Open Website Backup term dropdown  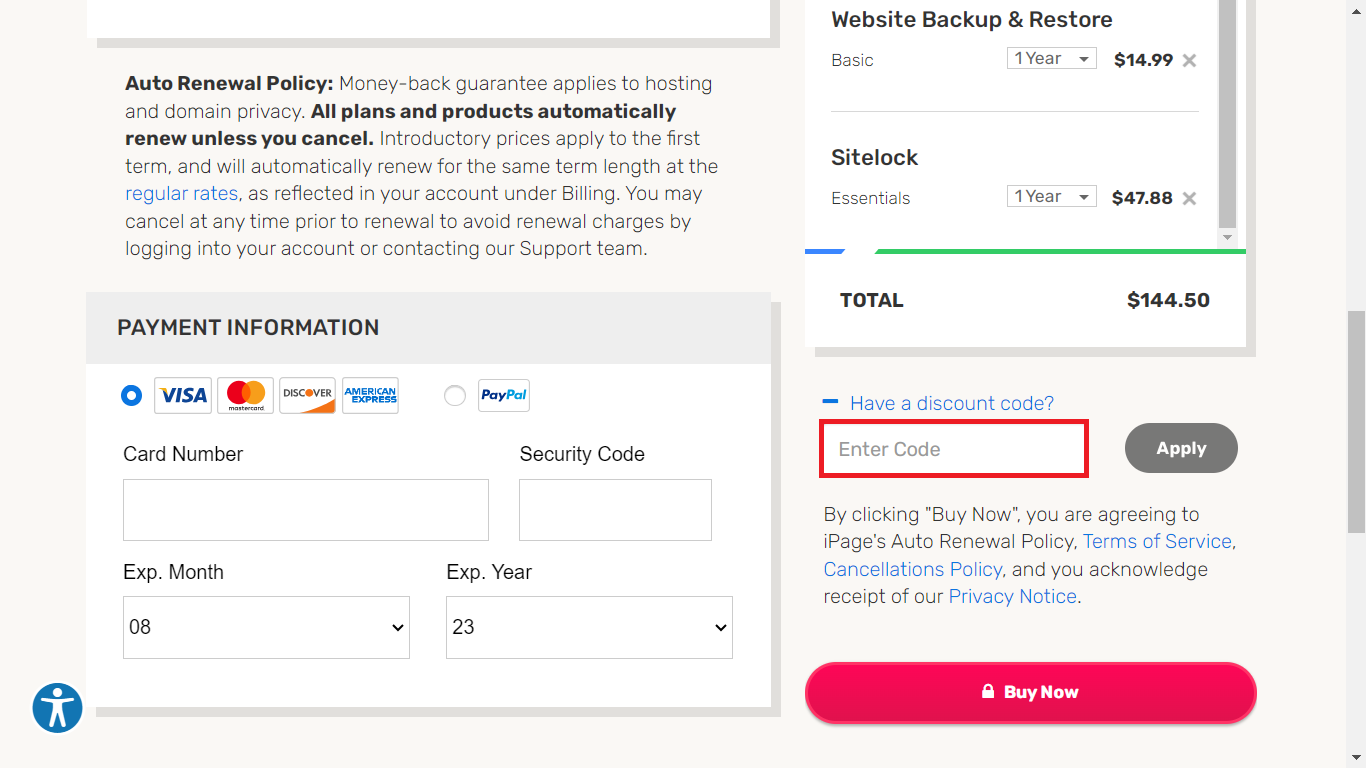1051,59
